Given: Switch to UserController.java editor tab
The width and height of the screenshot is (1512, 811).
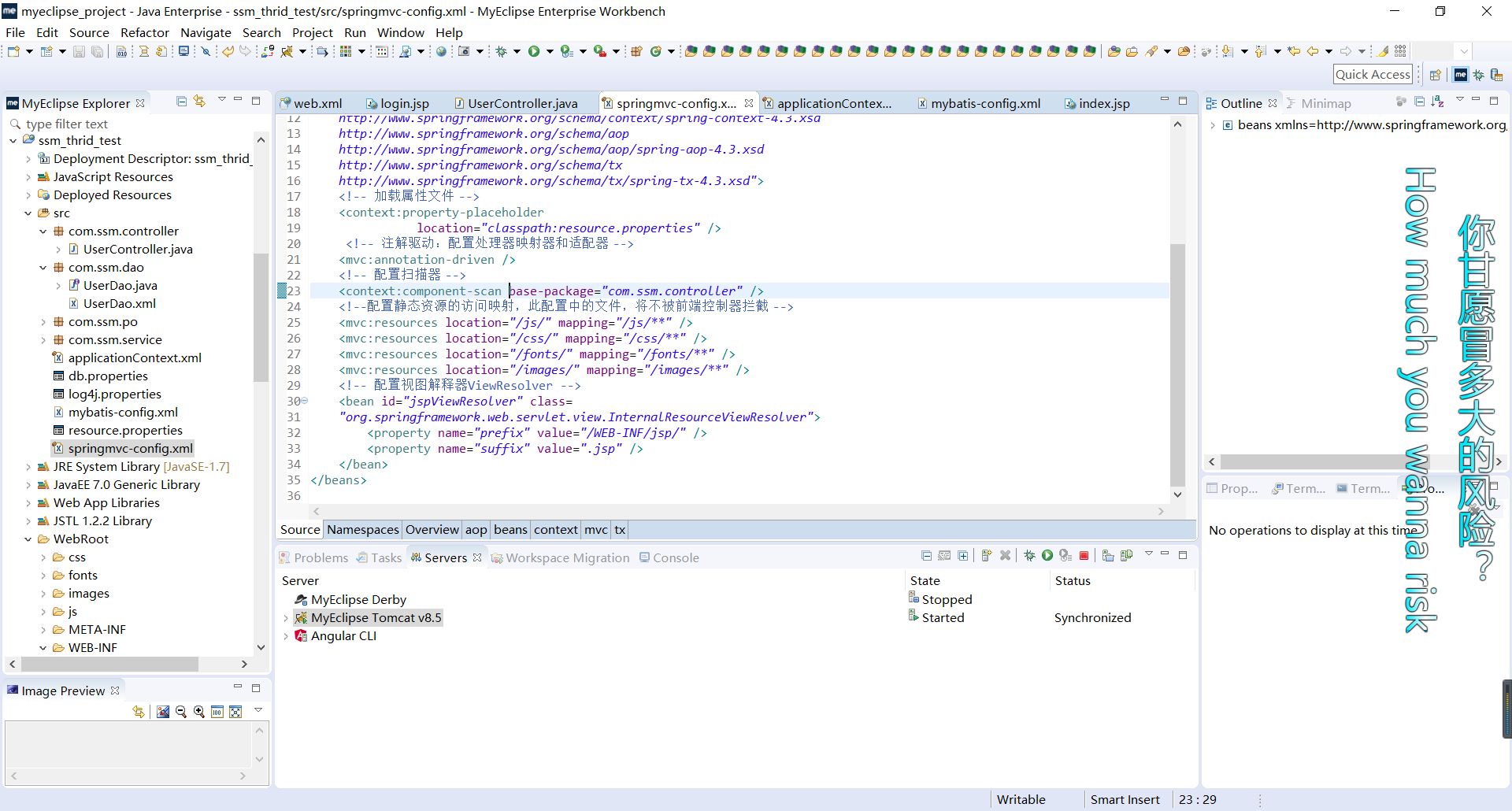Looking at the screenshot, I should coord(516,103).
